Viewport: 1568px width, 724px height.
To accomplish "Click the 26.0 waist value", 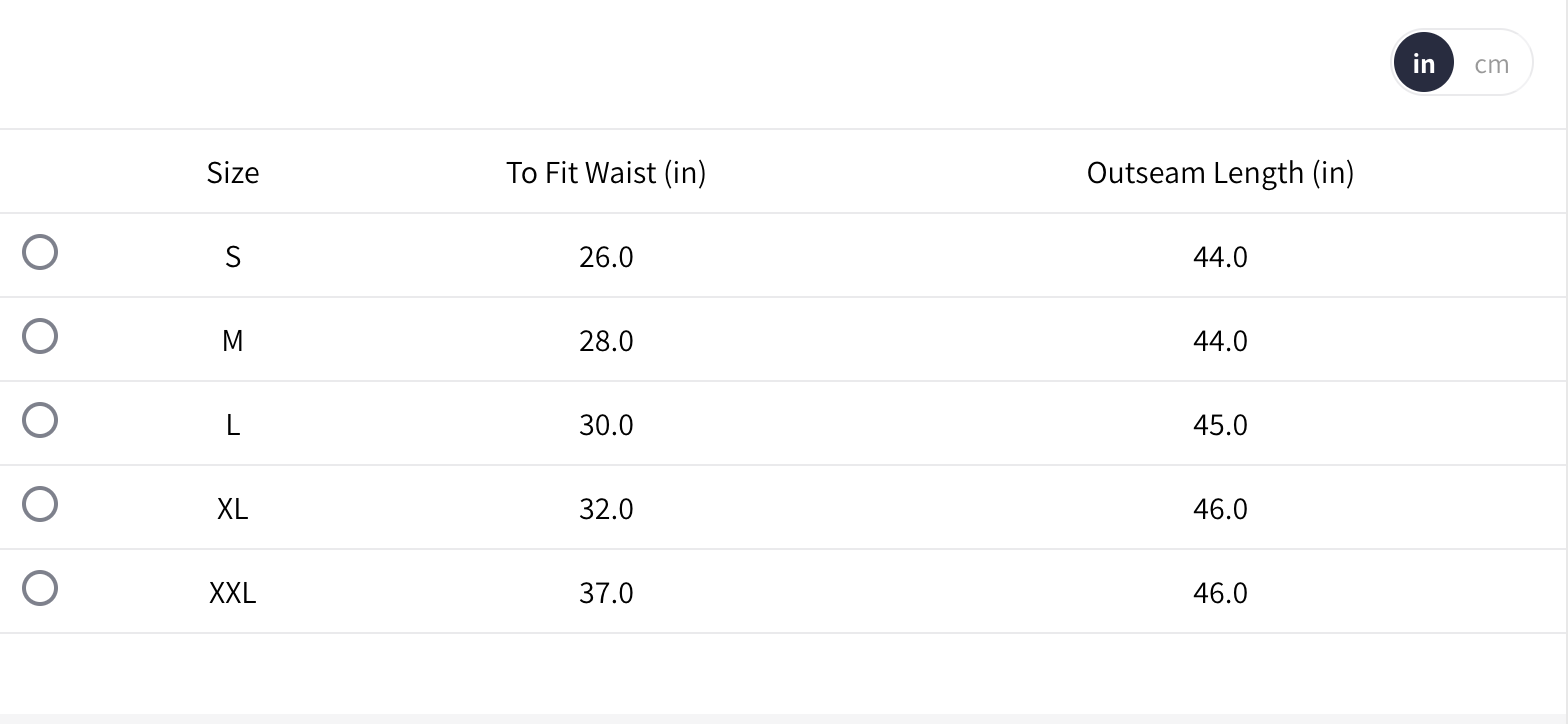I will [x=606, y=257].
